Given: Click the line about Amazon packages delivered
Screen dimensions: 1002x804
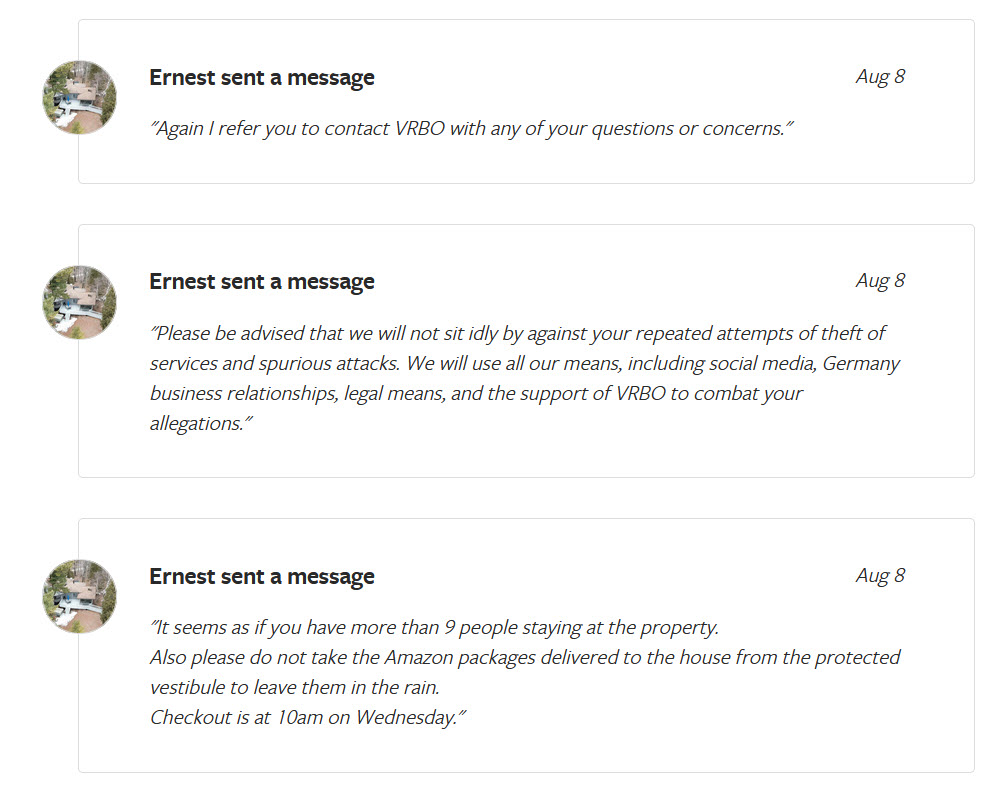Looking at the screenshot, I should pyautogui.click(x=525, y=658).
